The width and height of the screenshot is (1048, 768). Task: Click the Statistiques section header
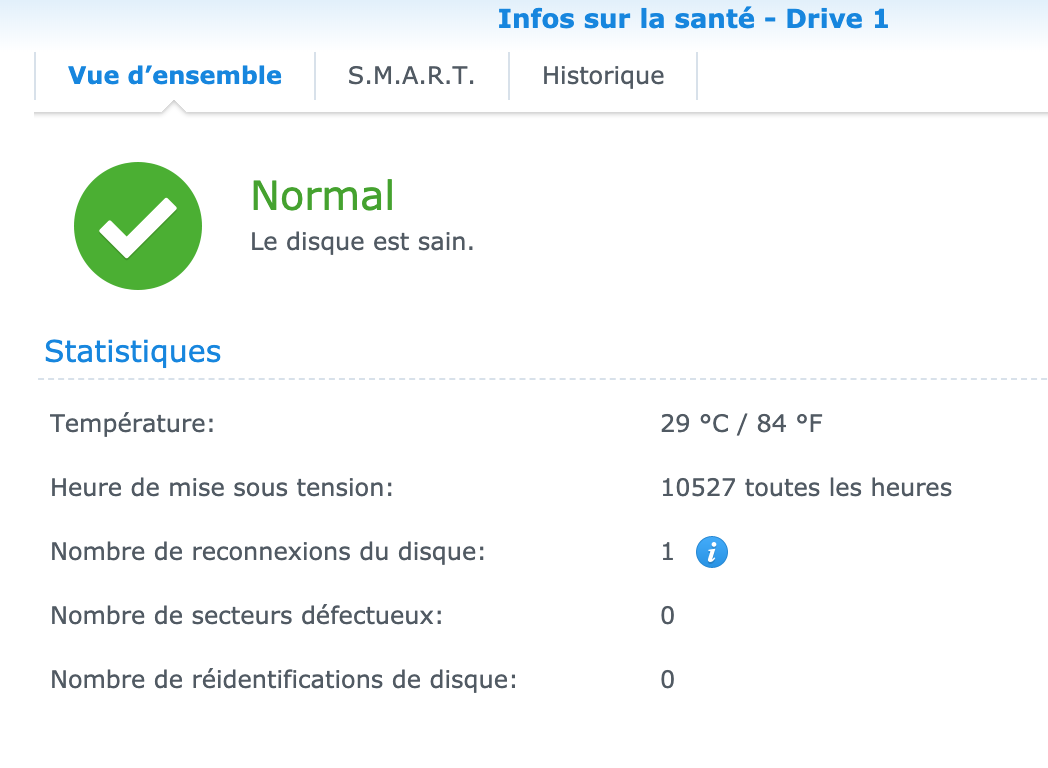click(x=133, y=352)
